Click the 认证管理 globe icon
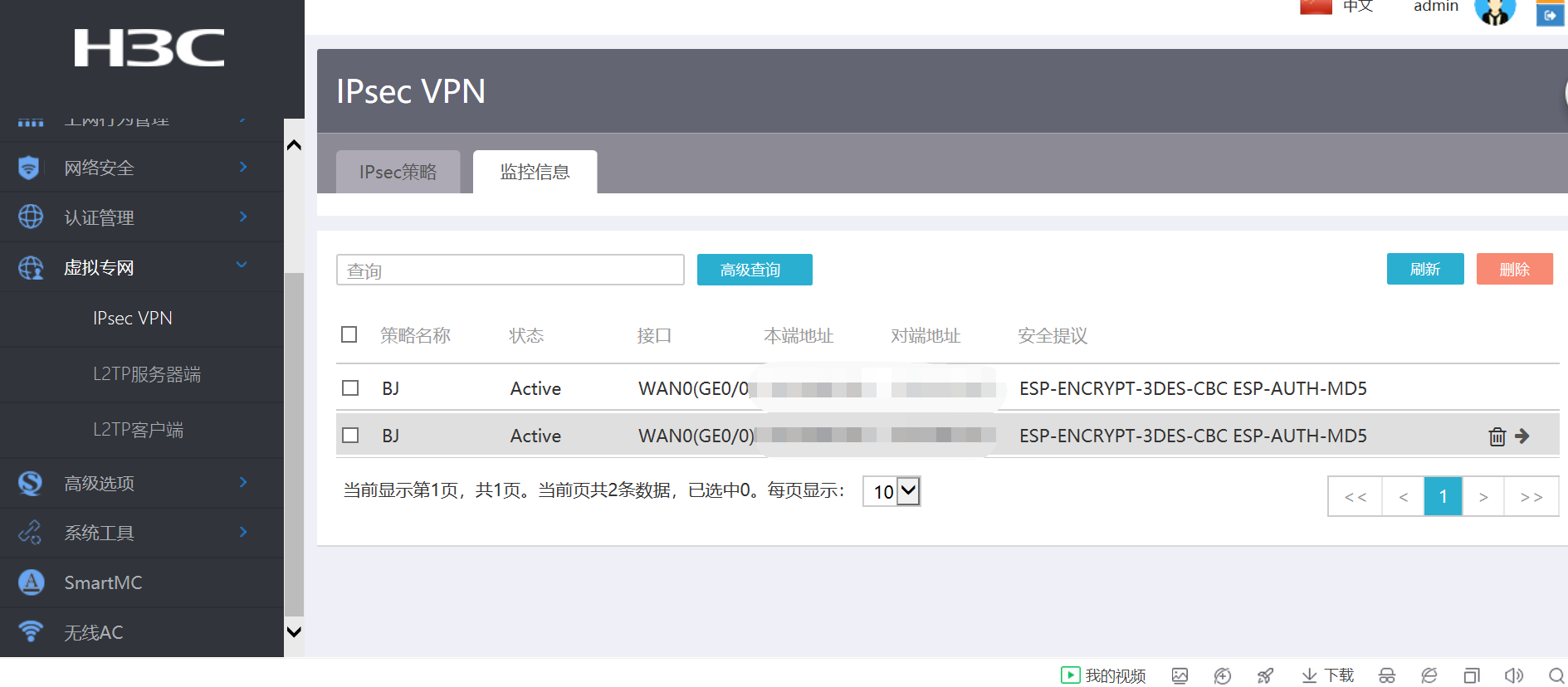 [x=31, y=217]
